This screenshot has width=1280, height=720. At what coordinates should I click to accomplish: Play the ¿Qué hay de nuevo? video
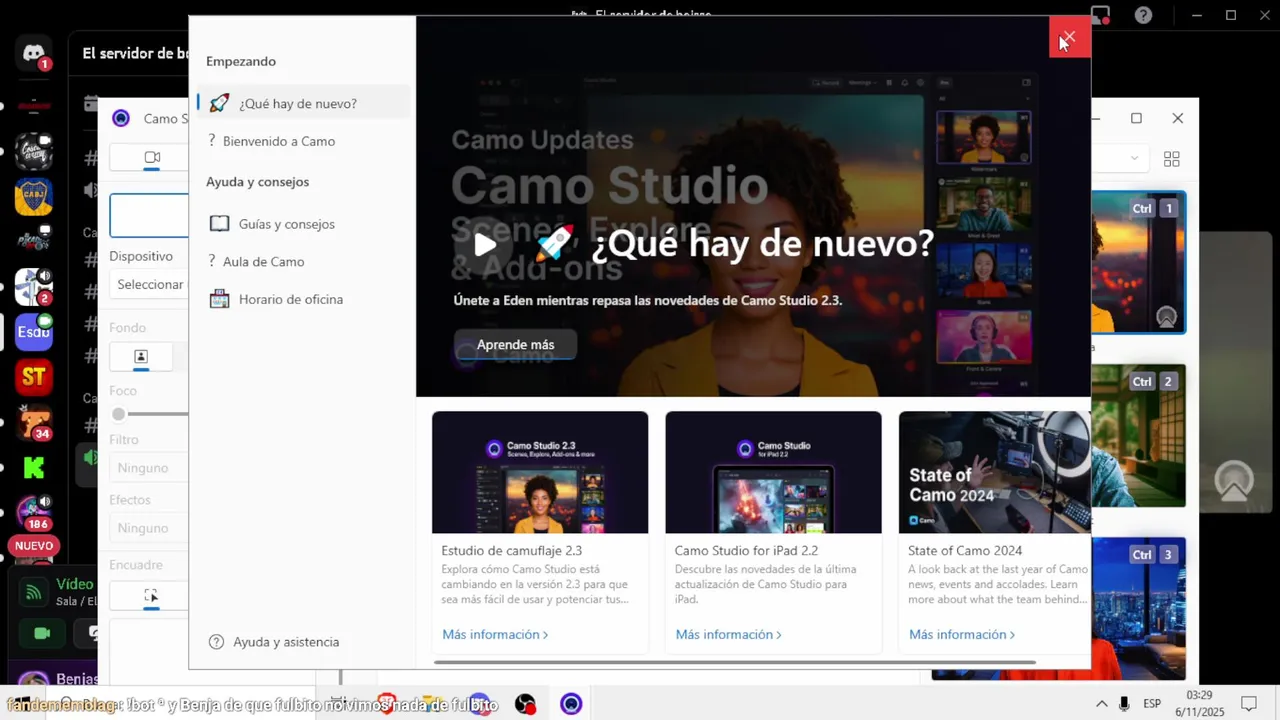[x=485, y=244]
